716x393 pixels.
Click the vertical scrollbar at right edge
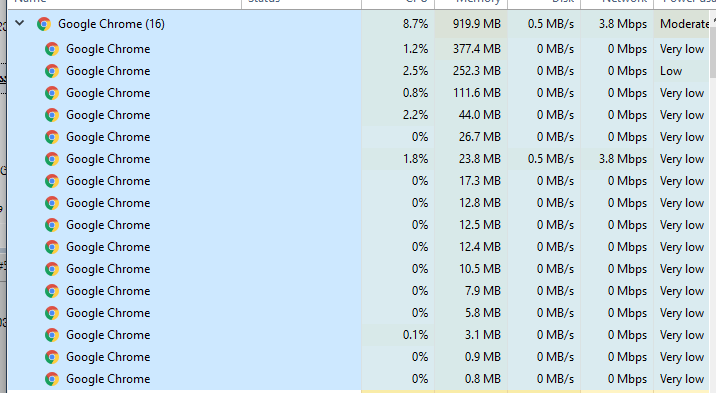713,201
